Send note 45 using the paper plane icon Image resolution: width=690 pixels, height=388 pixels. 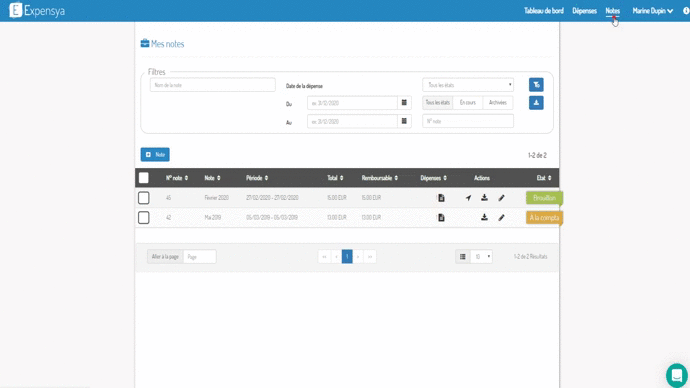coord(468,198)
